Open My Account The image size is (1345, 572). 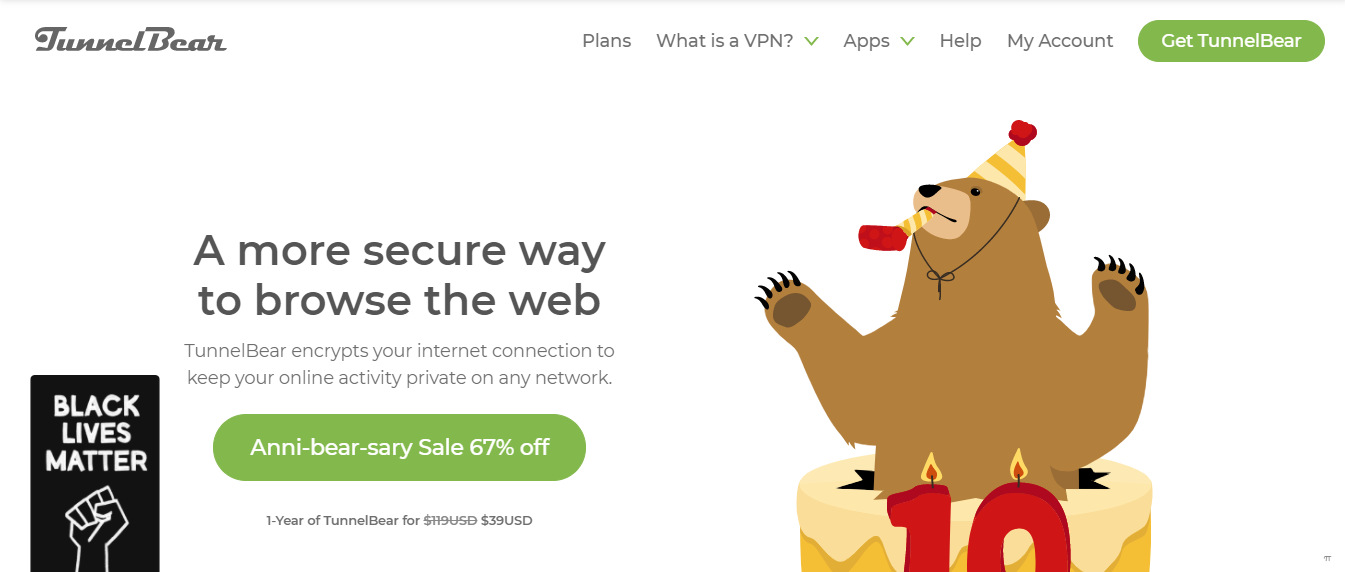tap(1060, 41)
